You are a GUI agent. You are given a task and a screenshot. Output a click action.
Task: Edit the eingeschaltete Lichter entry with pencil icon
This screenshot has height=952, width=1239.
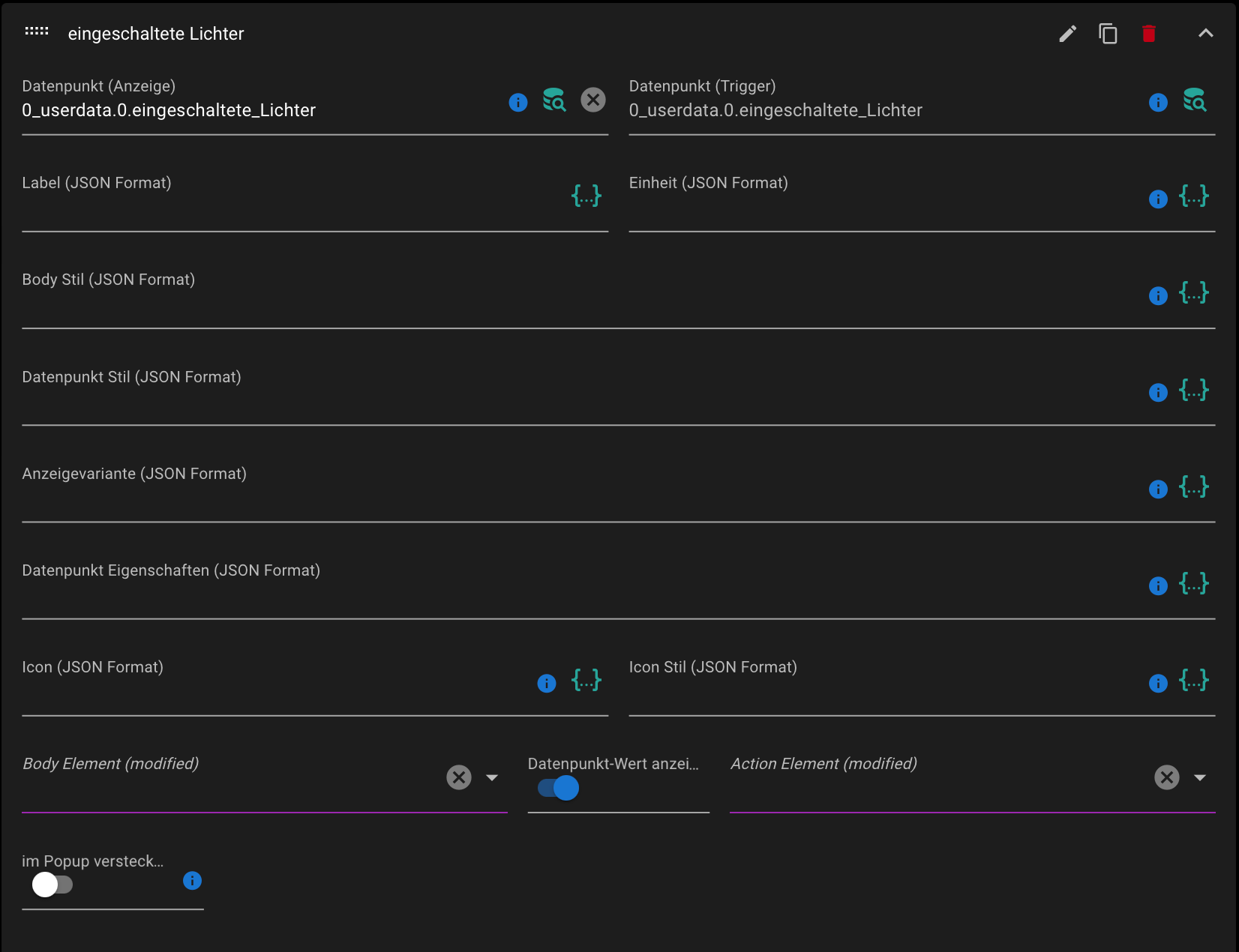[1067, 34]
